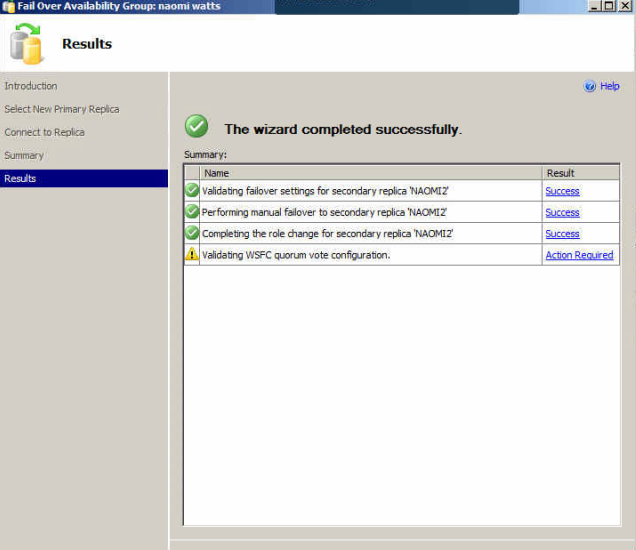Select 'Validating WSFC quorum vote configuration.' text
Screen dimensions: 636x550
(296, 255)
